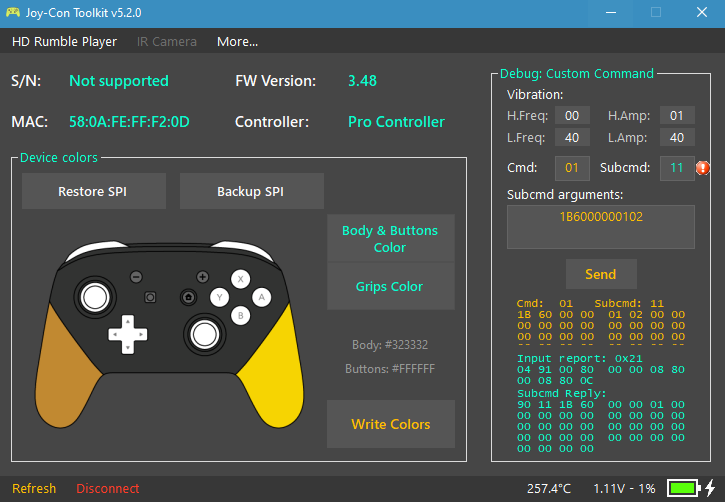The width and height of the screenshot is (725, 502).
Task: Edit the L.Amp value field
Action: pyautogui.click(x=676, y=138)
